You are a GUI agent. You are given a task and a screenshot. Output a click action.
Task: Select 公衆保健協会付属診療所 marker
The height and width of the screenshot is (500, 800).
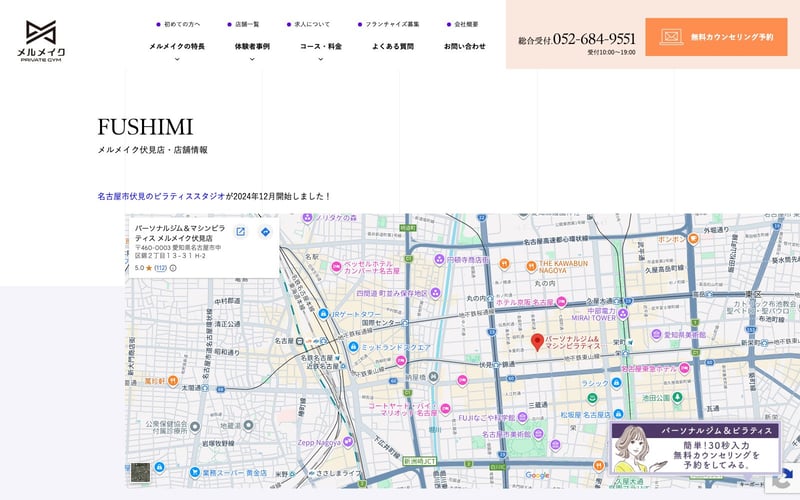(x=195, y=427)
